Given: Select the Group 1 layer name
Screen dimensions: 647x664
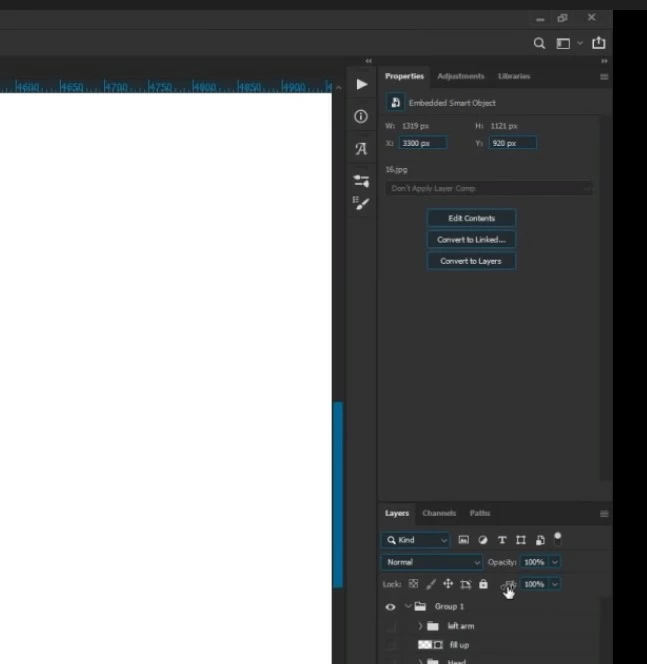Looking at the screenshot, I should click(x=449, y=606).
